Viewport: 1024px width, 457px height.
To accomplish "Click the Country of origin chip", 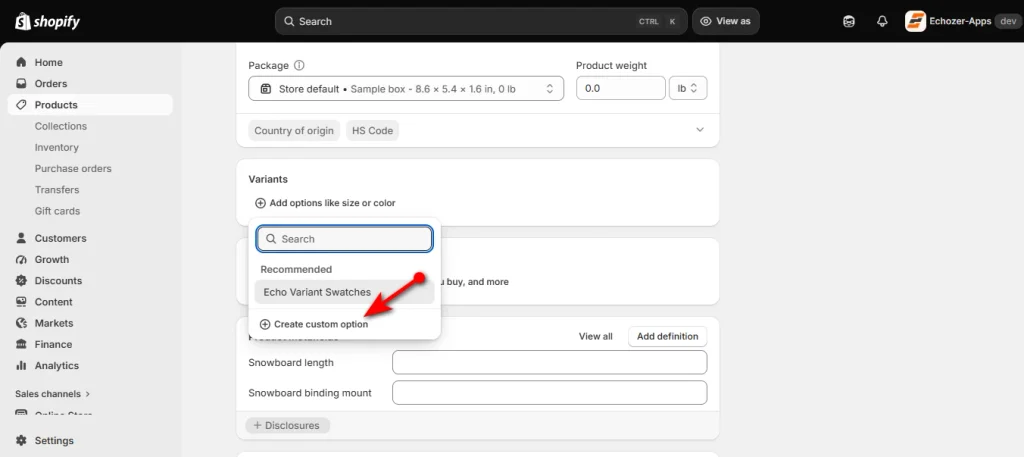I will tap(294, 131).
